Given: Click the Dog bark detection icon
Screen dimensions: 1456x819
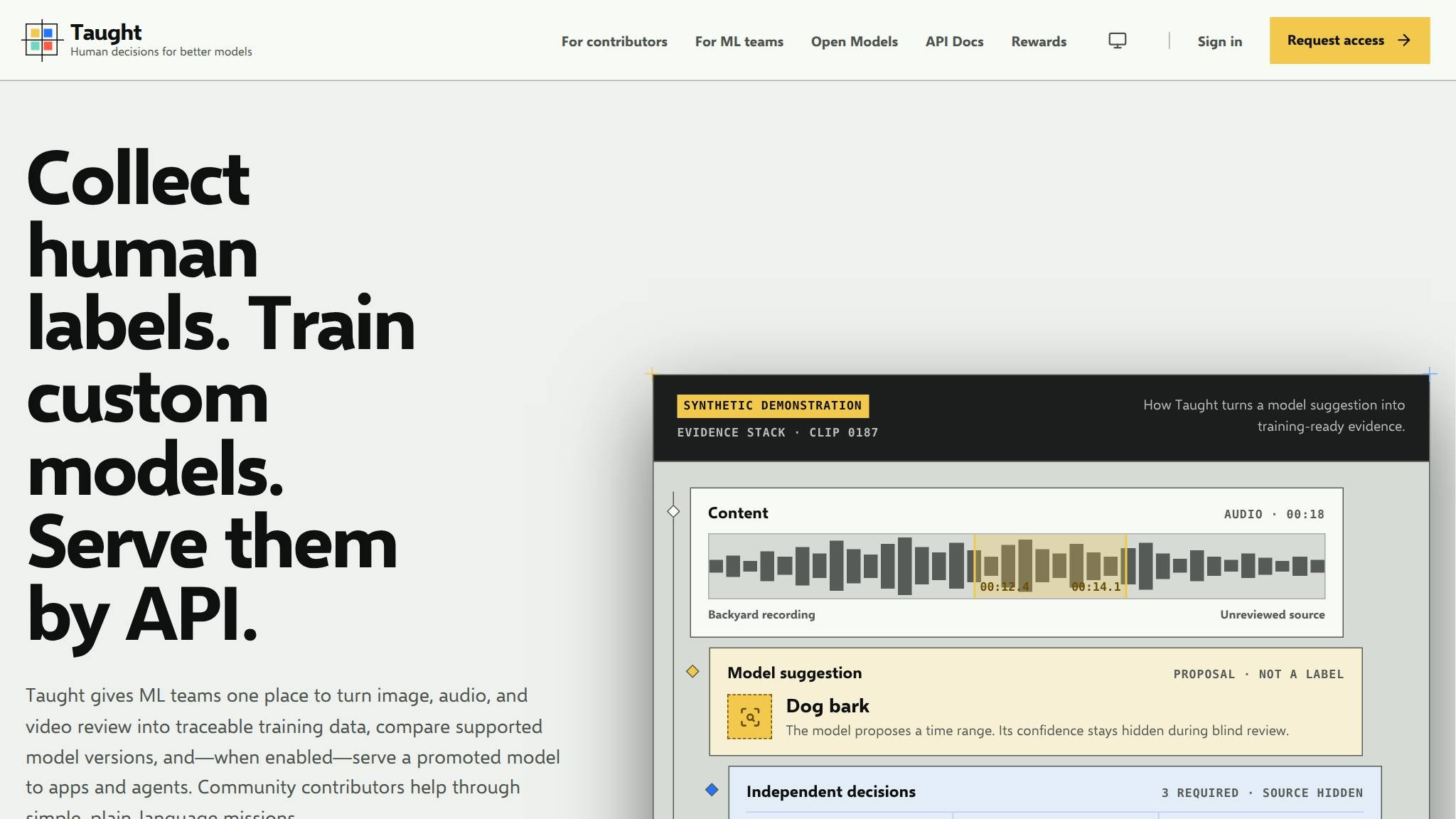Looking at the screenshot, I should pyautogui.click(x=749, y=717).
